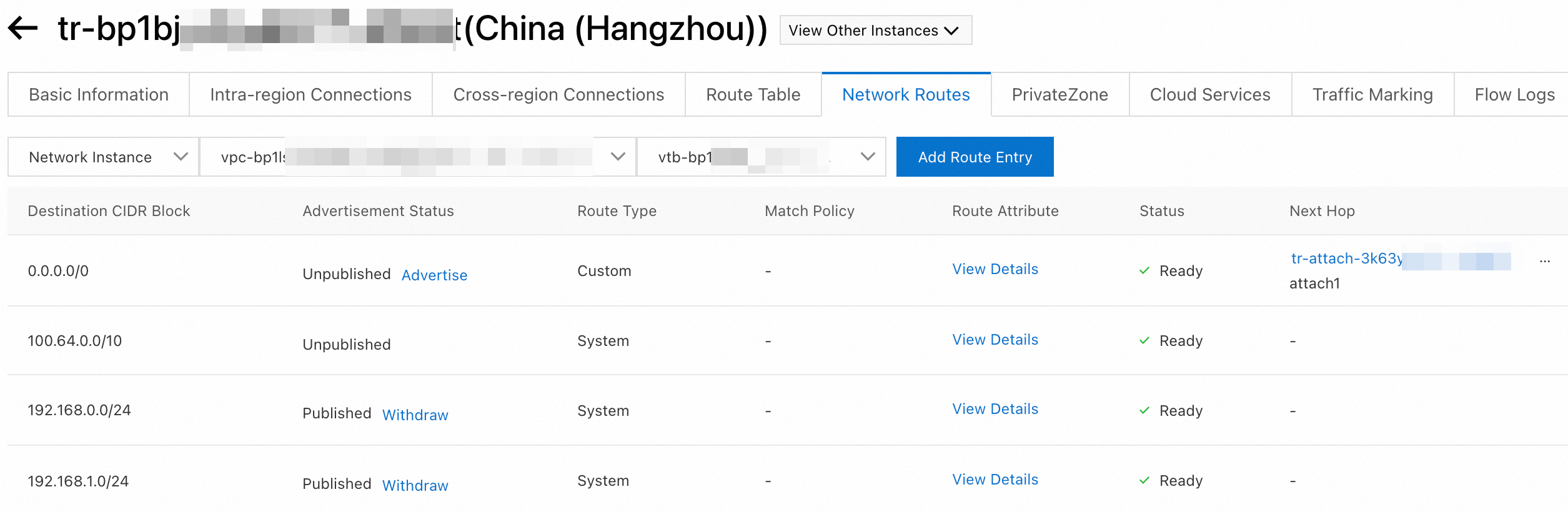This screenshot has height=512, width=1568.
Task: Open the vtb-bp1 route table dropdown
Action: [x=761, y=157]
